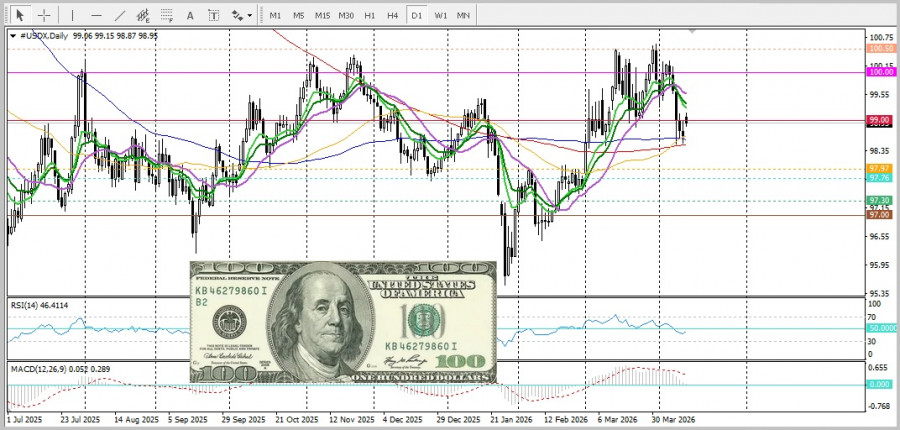Click the #USDX.Daily symbol label
Screen dimensions: 900x430
44,36
